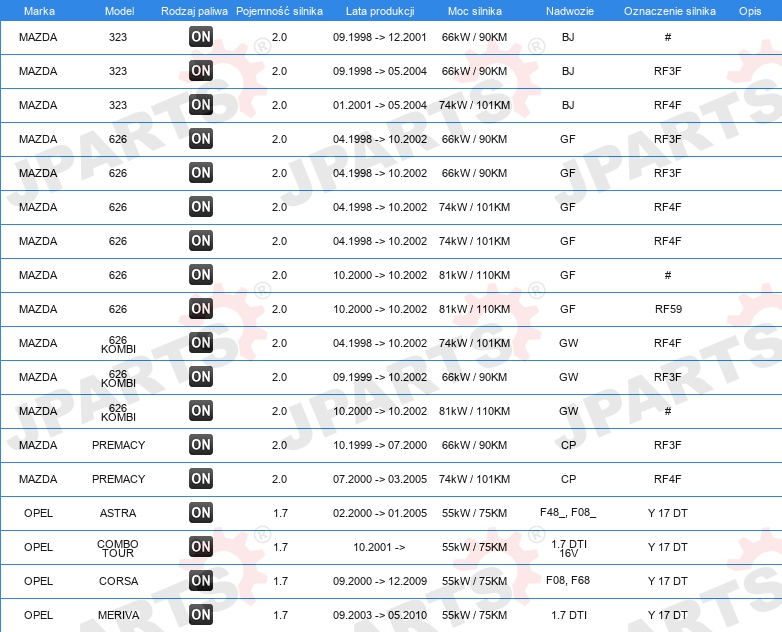782x632 pixels.
Task: Click the Rodzaj paliwa column header
Action: tap(195, 11)
